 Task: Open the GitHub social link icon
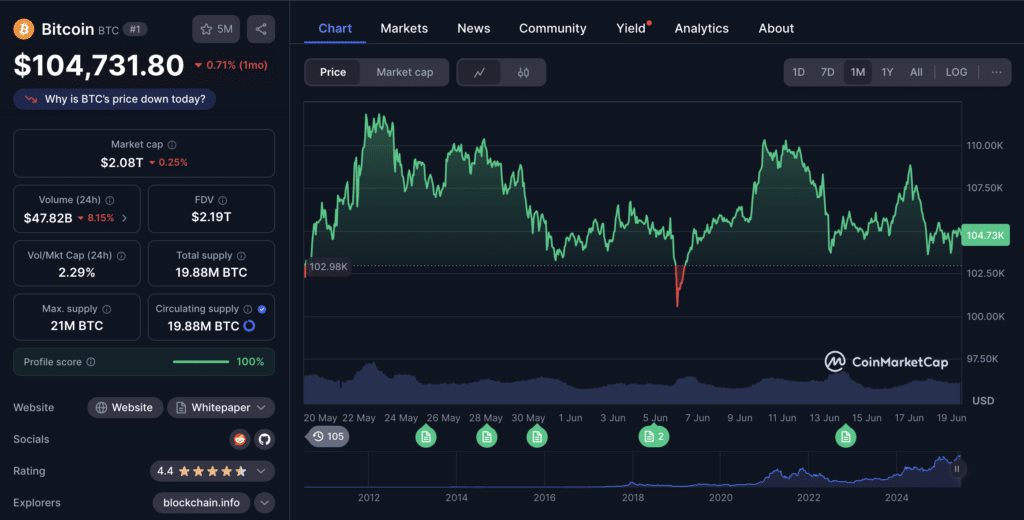point(264,439)
